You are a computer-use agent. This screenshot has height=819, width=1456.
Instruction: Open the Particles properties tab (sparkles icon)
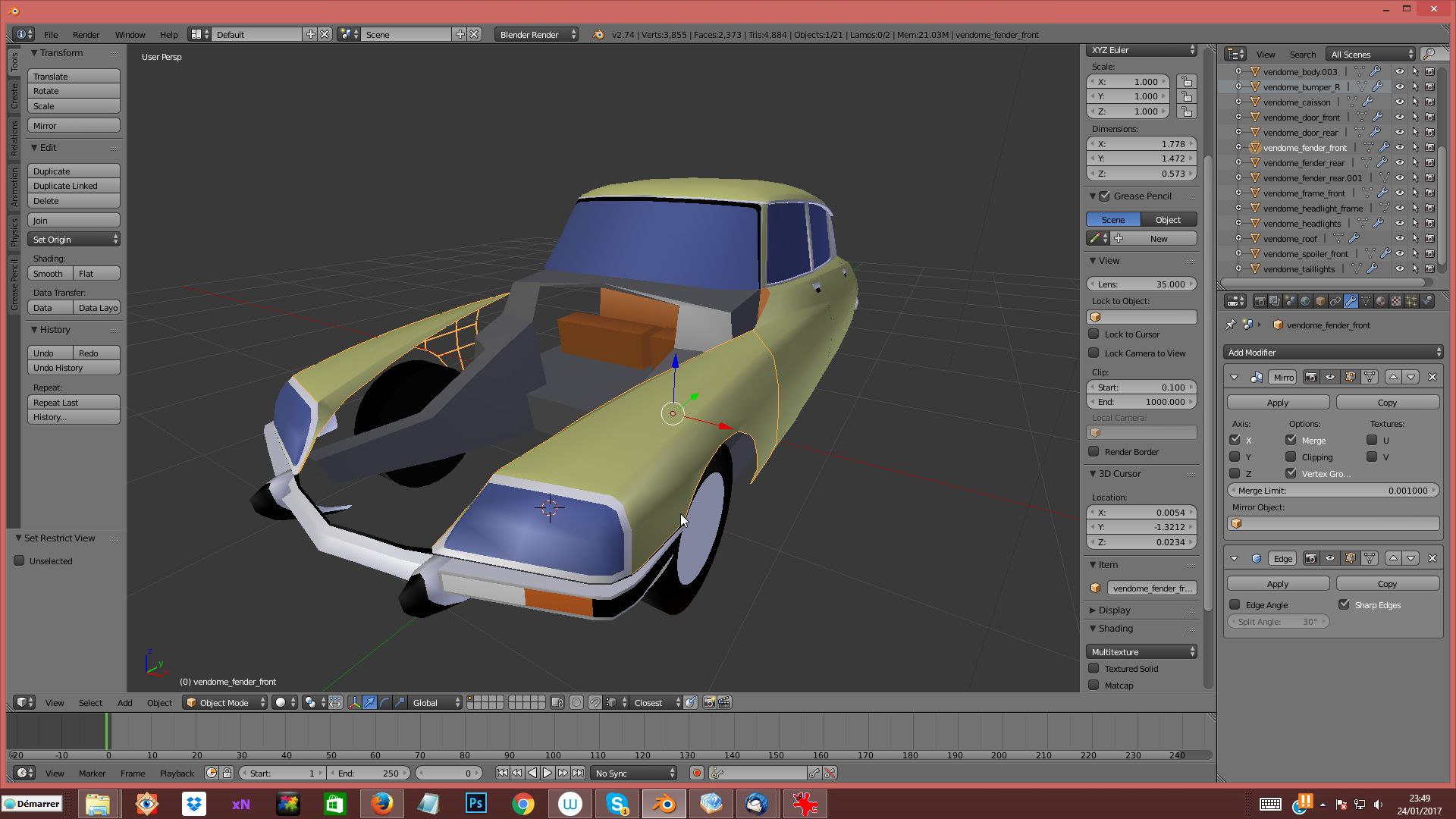(1411, 301)
